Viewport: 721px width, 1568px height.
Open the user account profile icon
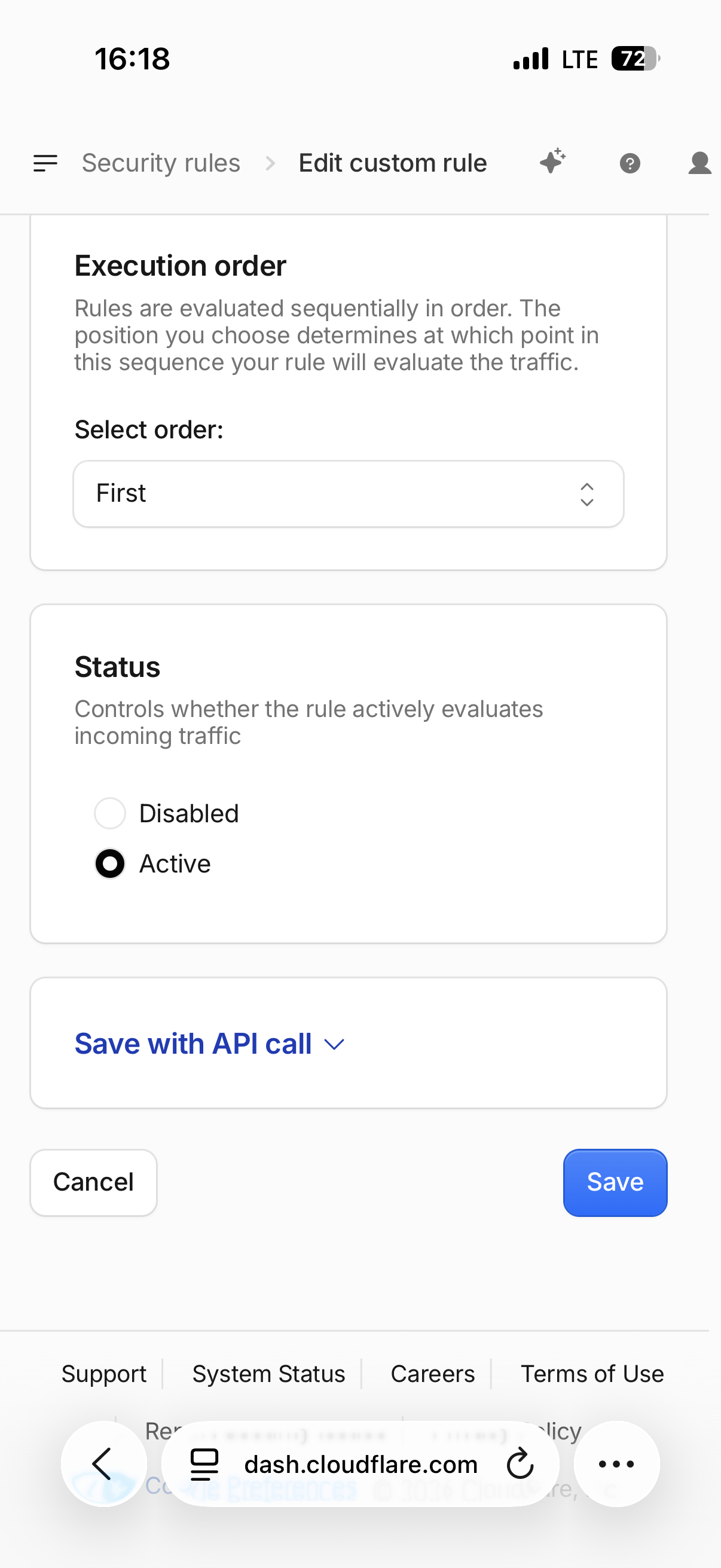coord(699,163)
